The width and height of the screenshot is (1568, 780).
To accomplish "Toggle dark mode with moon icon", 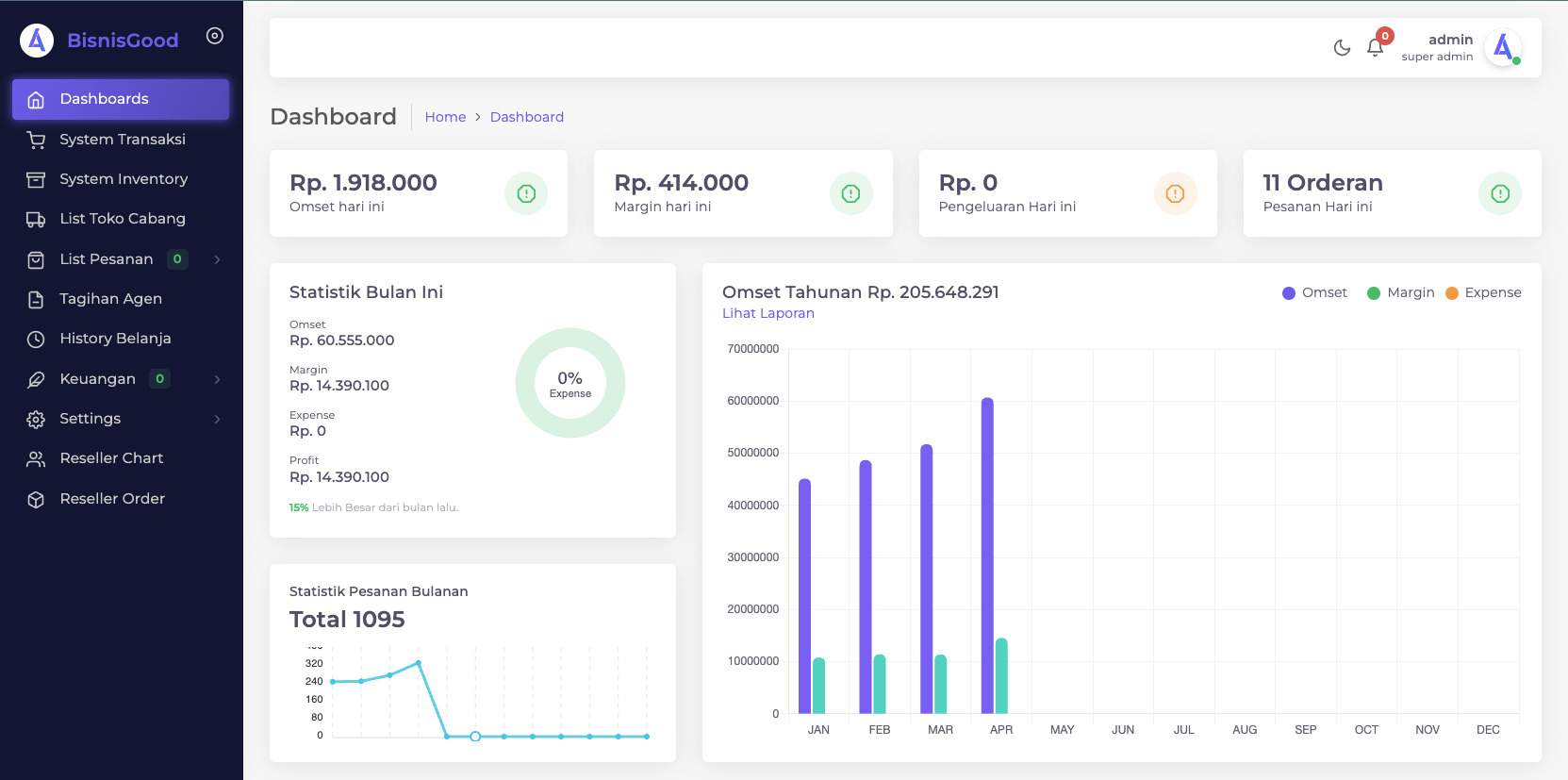I will click(x=1342, y=48).
